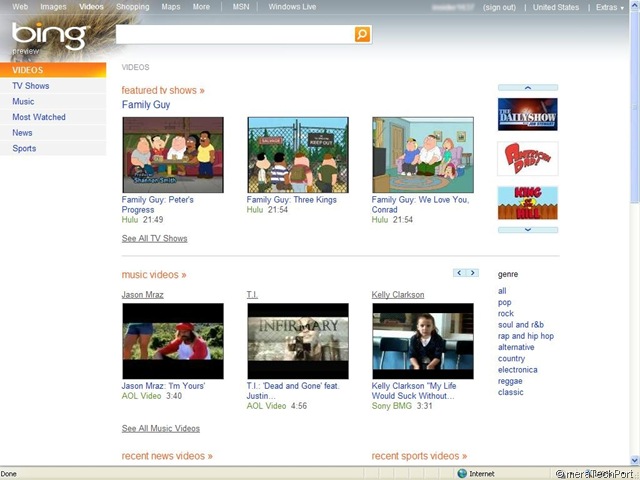Filter genre by reggae
This screenshot has height=480, width=640.
point(510,381)
